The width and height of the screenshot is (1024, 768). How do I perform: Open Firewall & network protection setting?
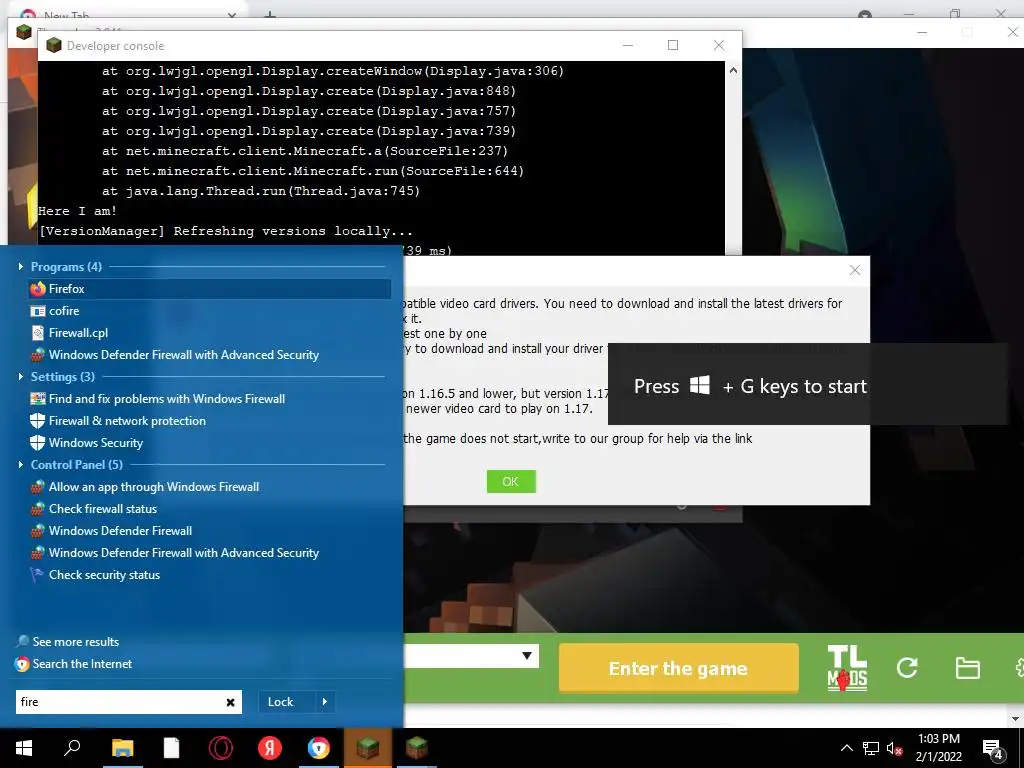pos(118,421)
